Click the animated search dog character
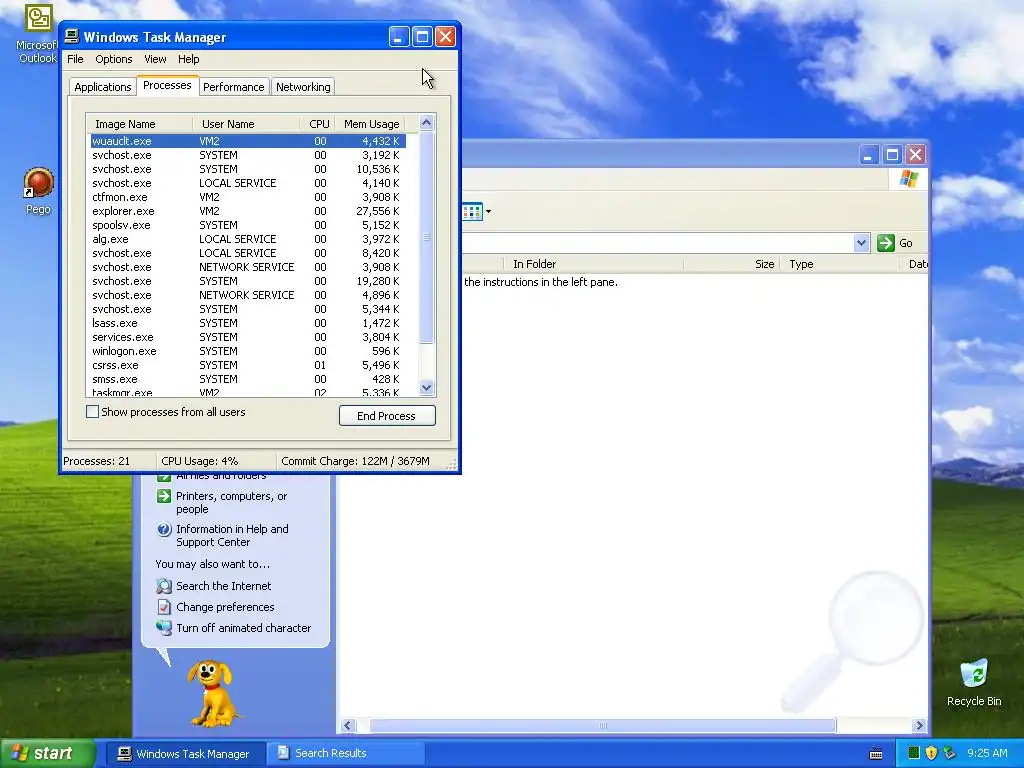 tap(212, 694)
